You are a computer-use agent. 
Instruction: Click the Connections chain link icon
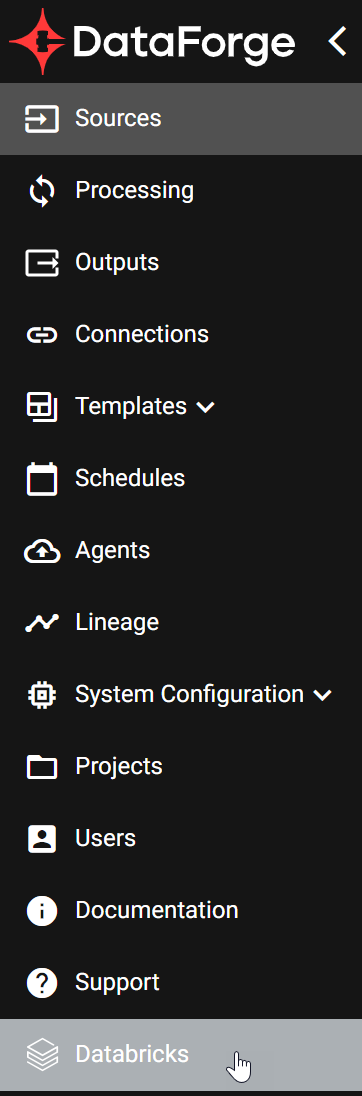tap(42, 335)
